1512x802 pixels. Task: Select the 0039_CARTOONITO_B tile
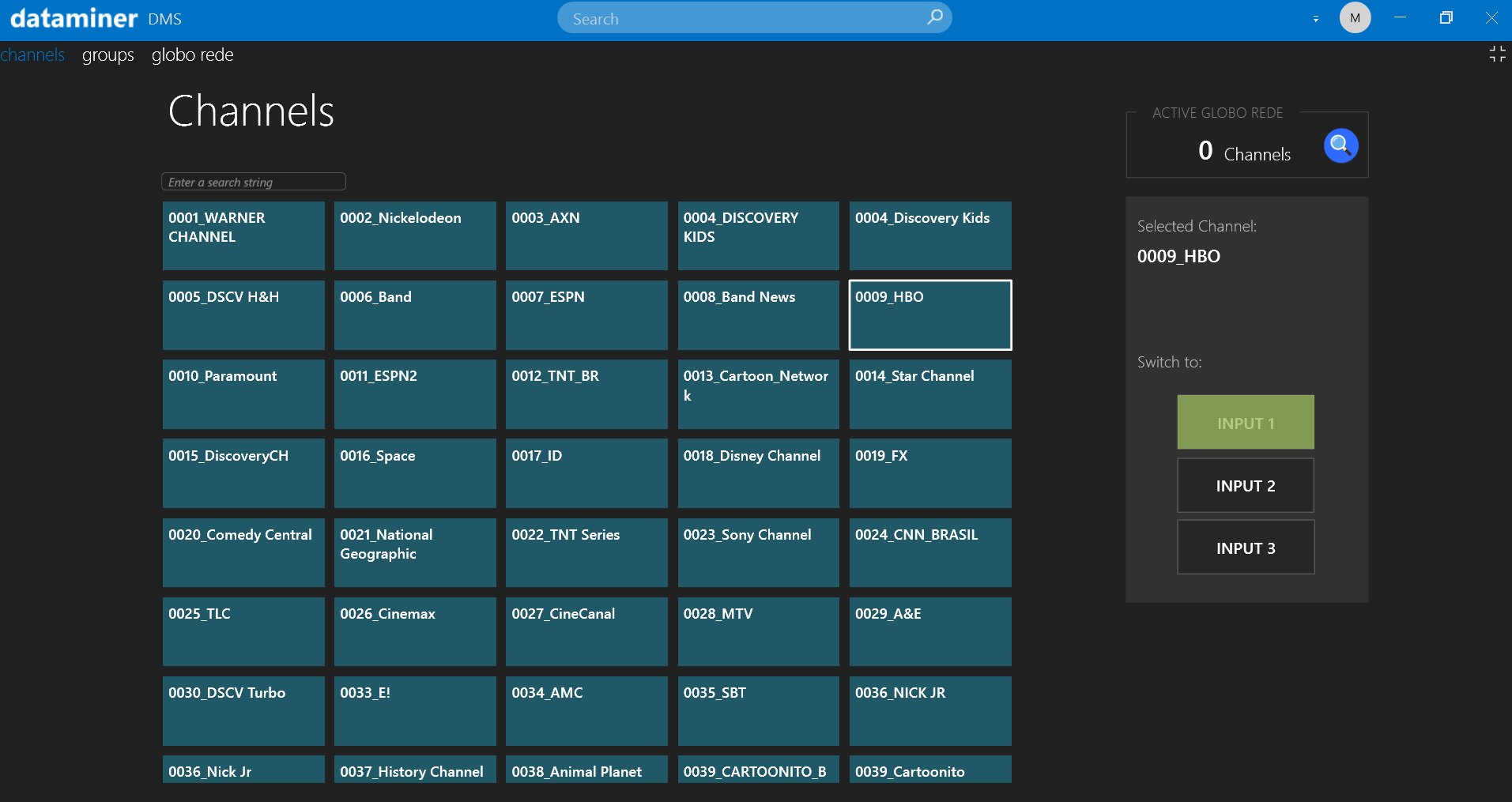pos(759,770)
